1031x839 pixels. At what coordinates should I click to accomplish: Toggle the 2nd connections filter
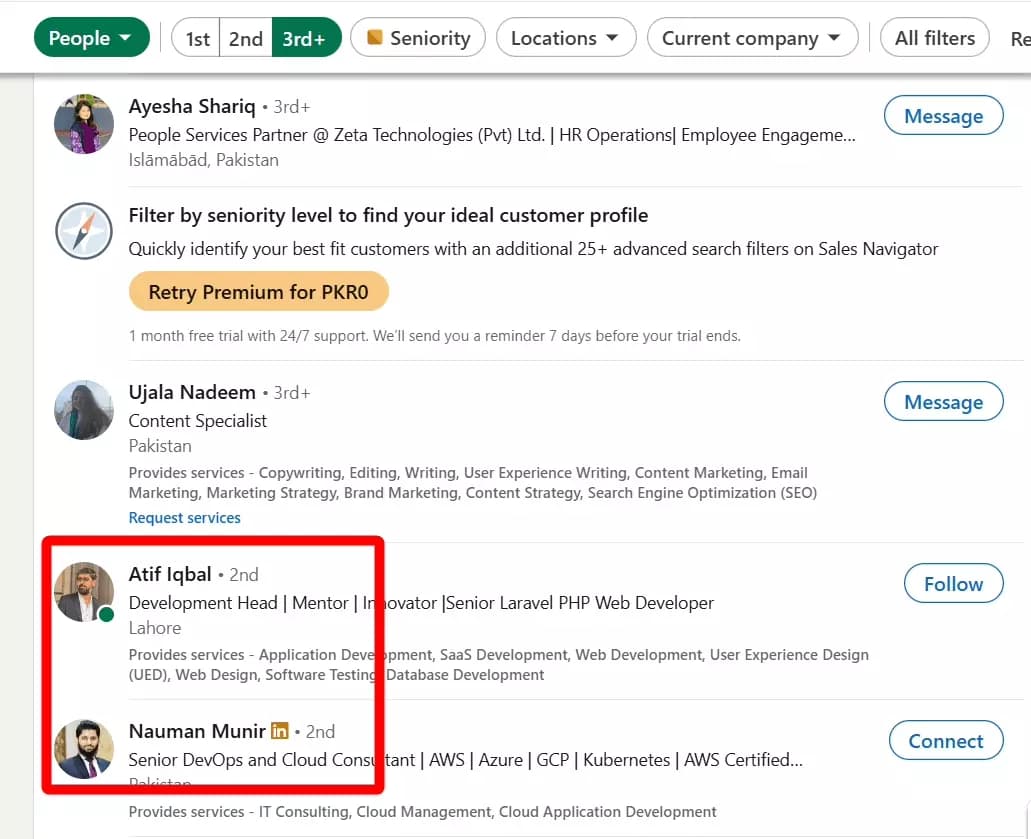[245, 37]
